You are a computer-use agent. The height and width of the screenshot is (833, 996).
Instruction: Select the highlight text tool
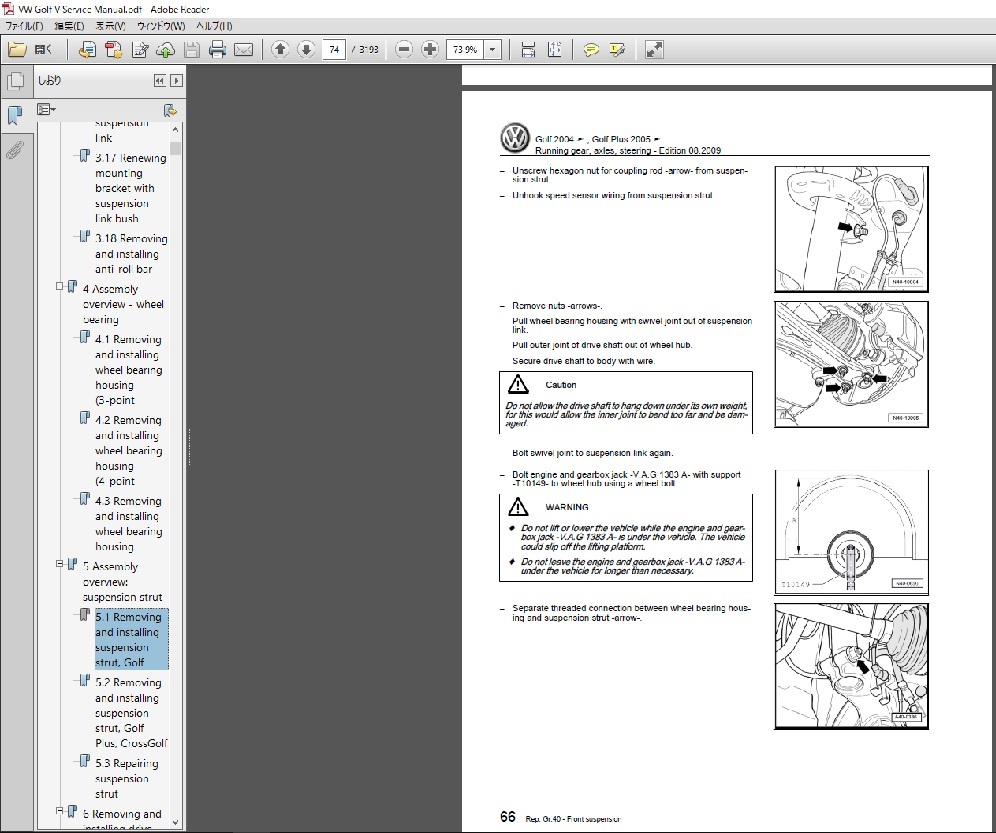(x=617, y=50)
